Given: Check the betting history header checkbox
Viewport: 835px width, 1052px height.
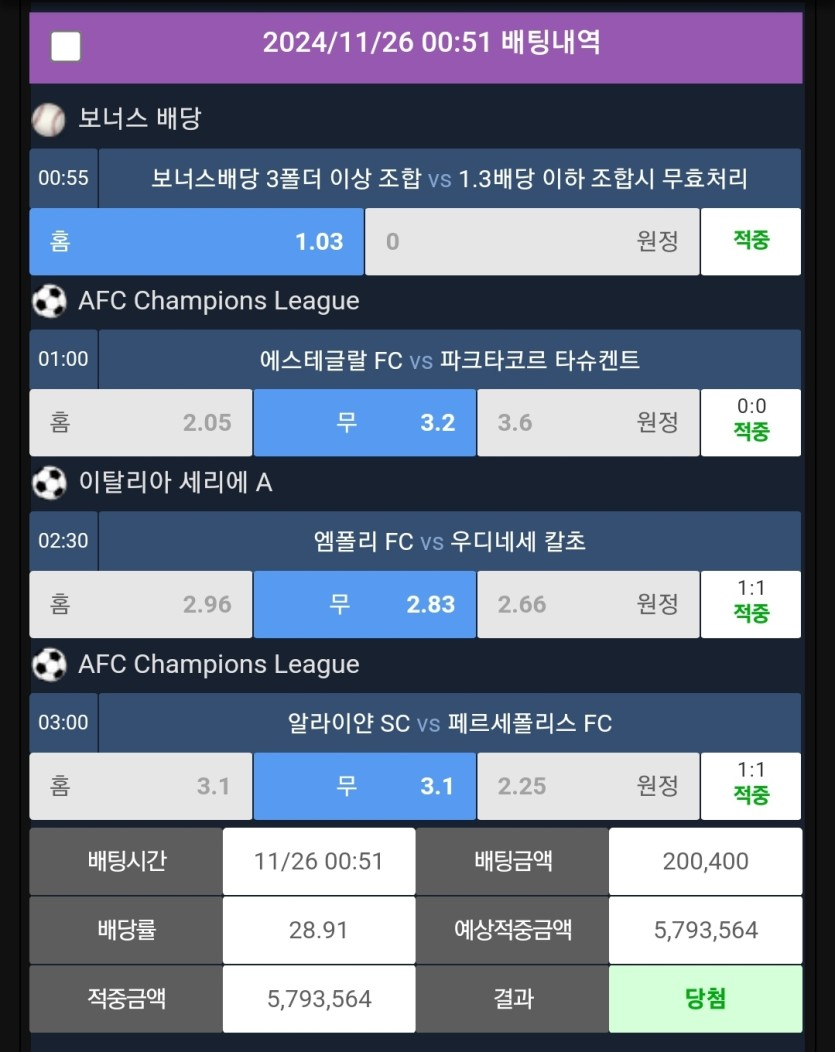Looking at the screenshot, I should click(x=66, y=46).
